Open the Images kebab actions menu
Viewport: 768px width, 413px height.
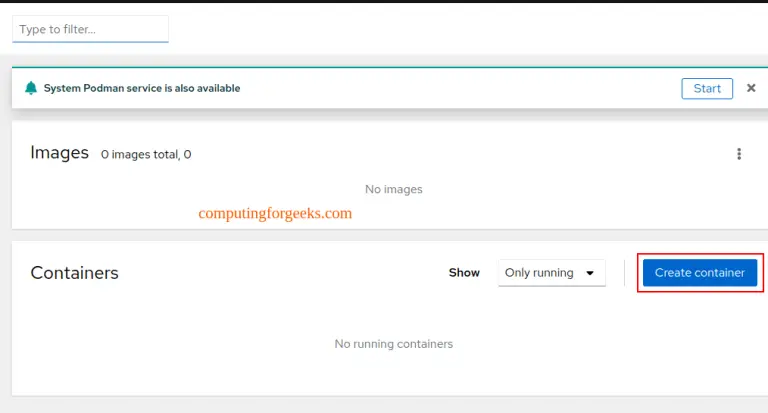coord(739,154)
